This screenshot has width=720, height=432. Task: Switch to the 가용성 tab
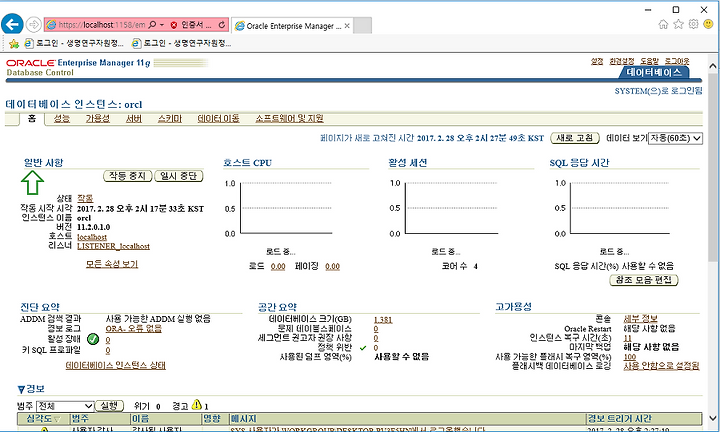[98, 119]
